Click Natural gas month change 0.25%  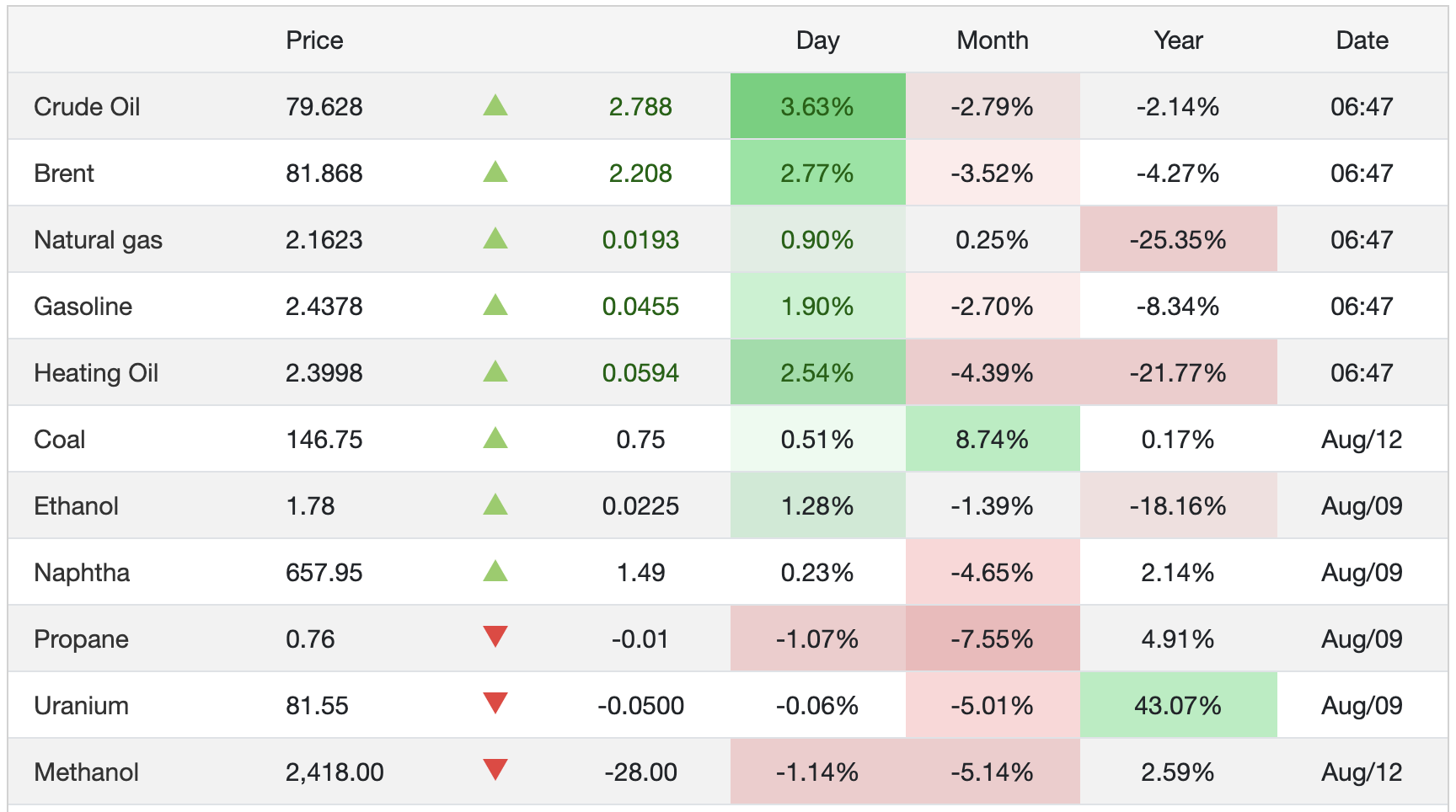click(x=993, y=240)
